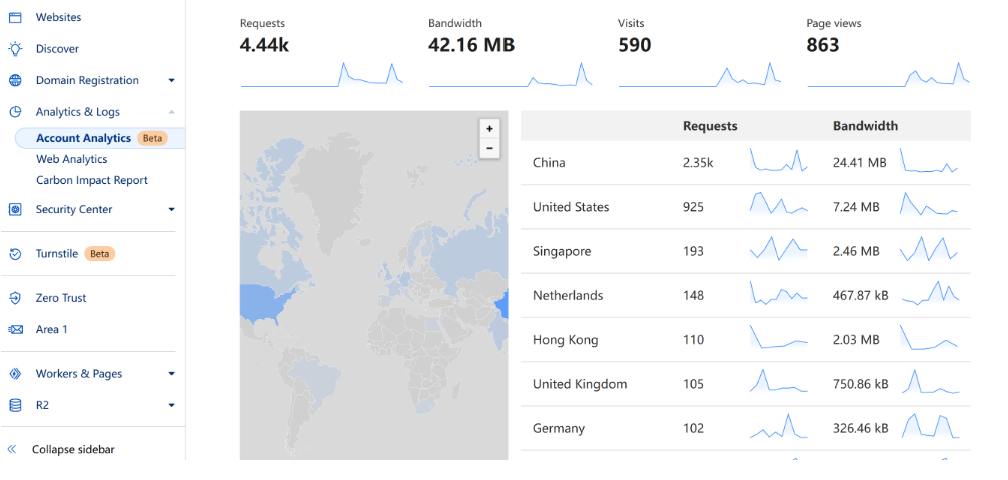Zoom out the map with minus button
Screen dimensions: 1008x480
pyautogui.click(x=489, y=148)
